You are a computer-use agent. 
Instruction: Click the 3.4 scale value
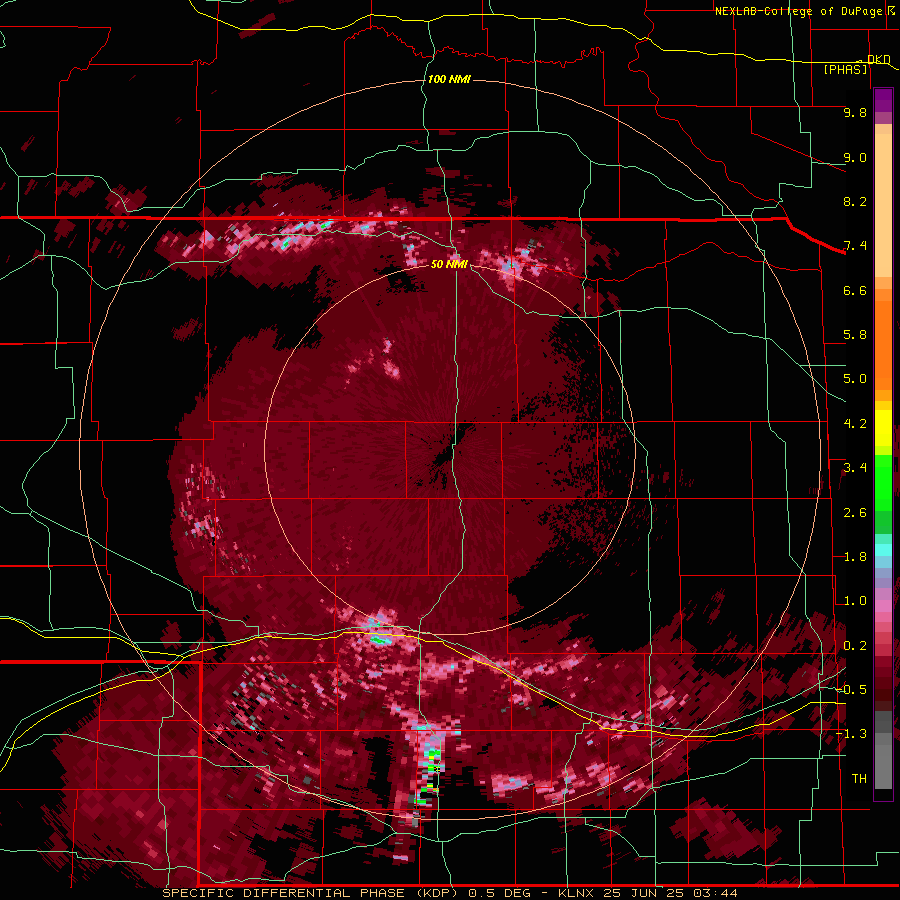click(855, 468)
